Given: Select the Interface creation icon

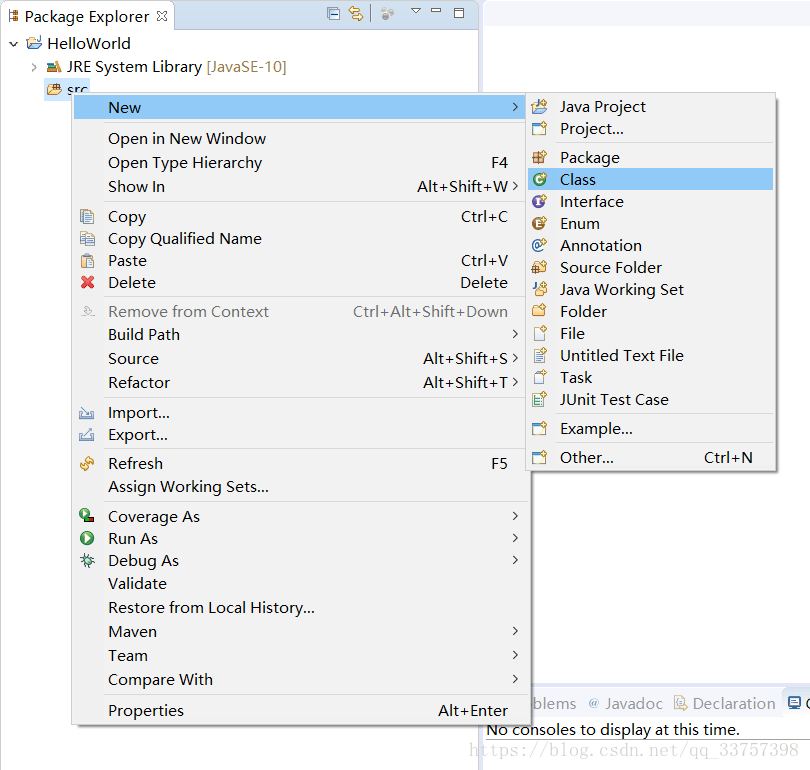Looking at the screenshot, I should pos(540,201).
